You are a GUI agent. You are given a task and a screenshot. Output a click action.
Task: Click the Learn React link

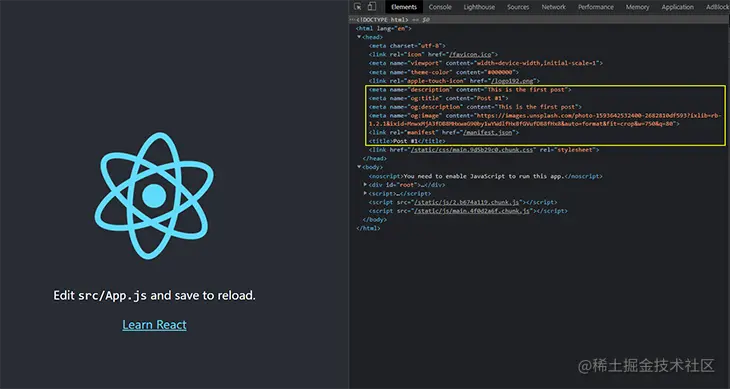click(x=154, y=325)
